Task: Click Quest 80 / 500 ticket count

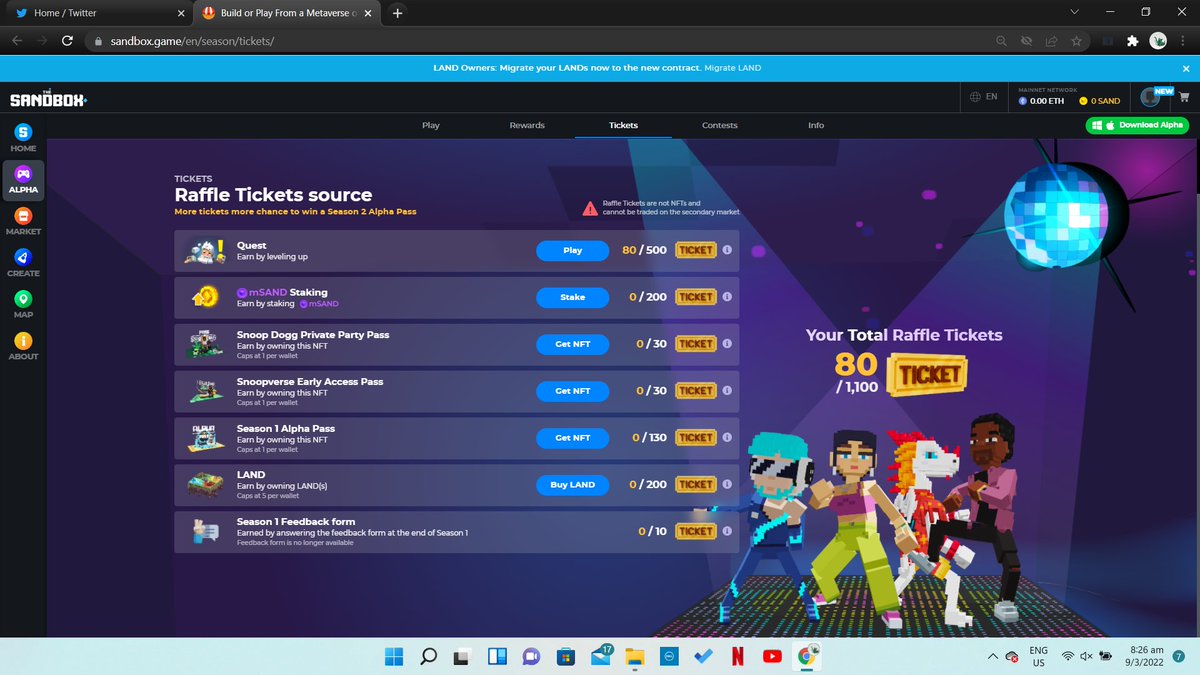Action: click(x=644, y=250)
